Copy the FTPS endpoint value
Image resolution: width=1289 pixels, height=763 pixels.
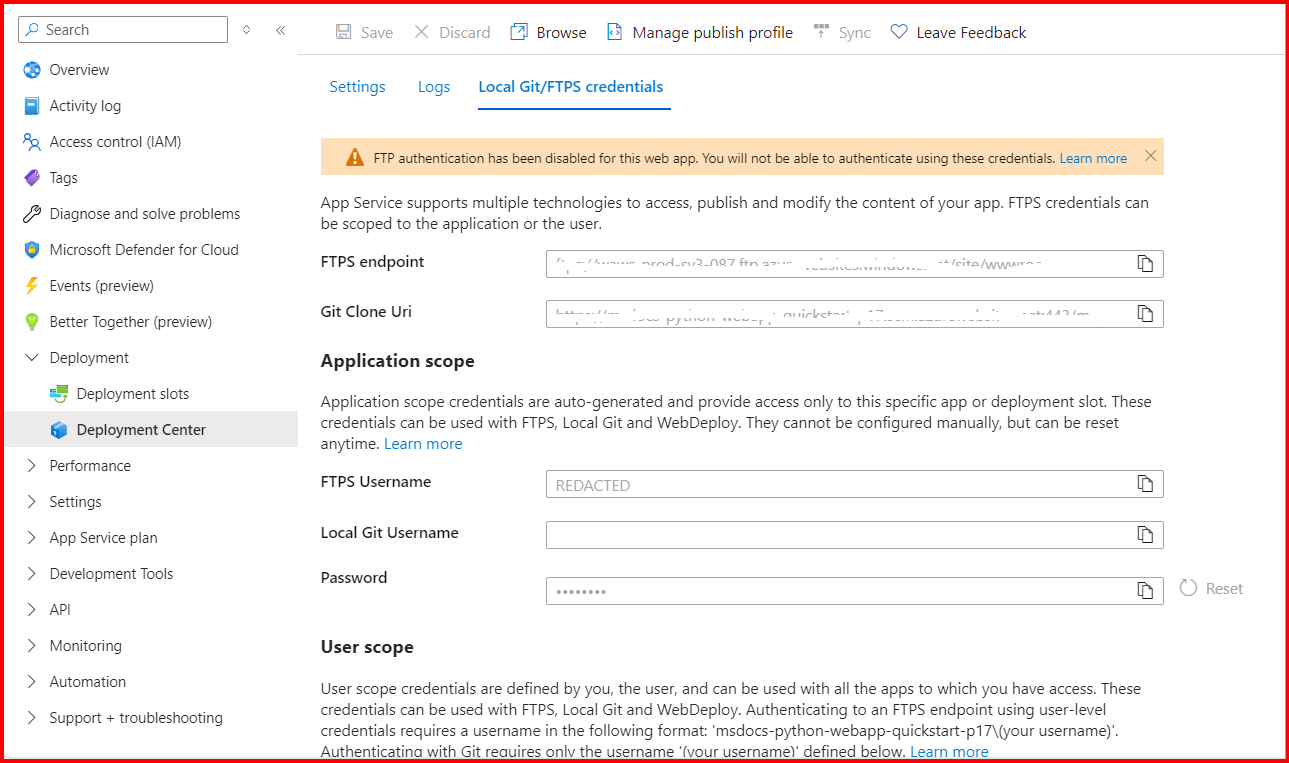pos(1145,264)
